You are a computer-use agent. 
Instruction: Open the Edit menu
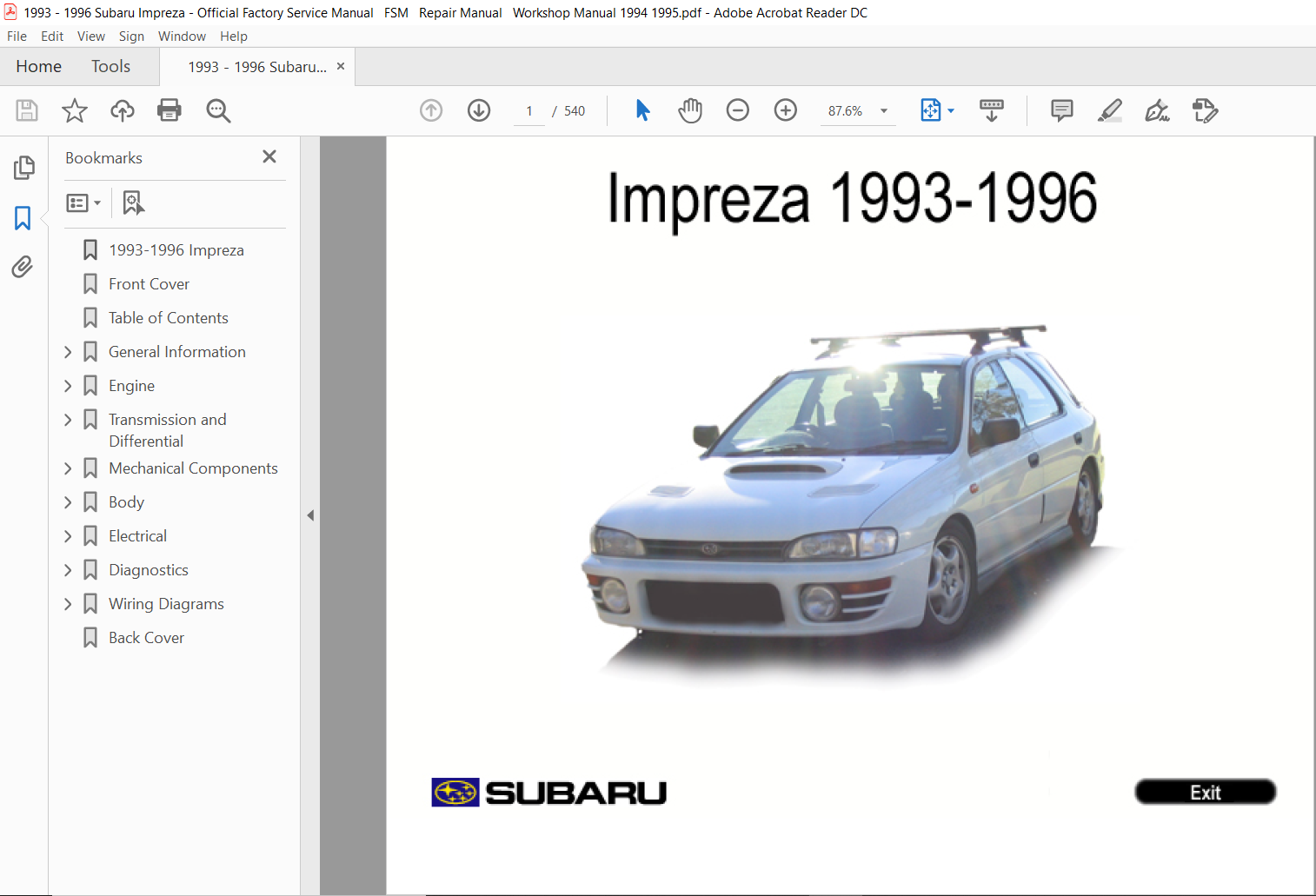(x=52, y=37)
